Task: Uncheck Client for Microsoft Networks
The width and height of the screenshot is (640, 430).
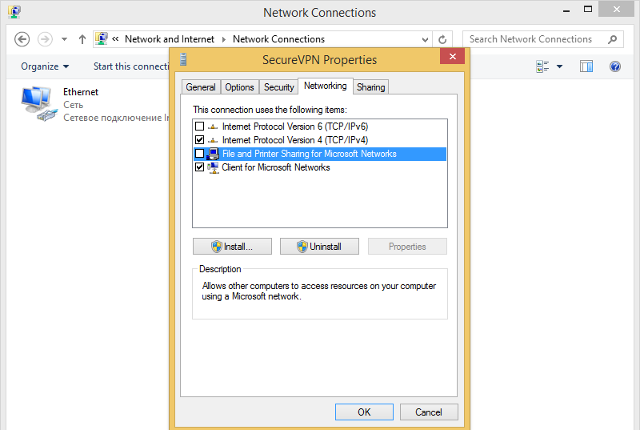Action: click(x=199, y=167)
